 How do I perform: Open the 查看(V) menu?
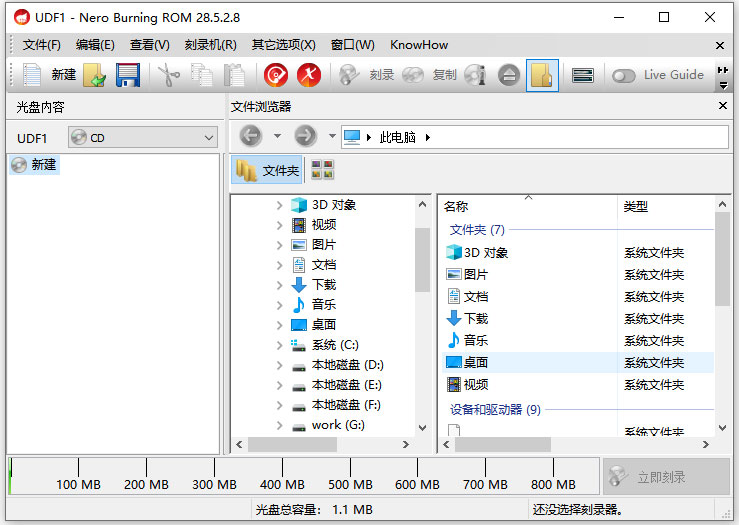click(149, 45)
